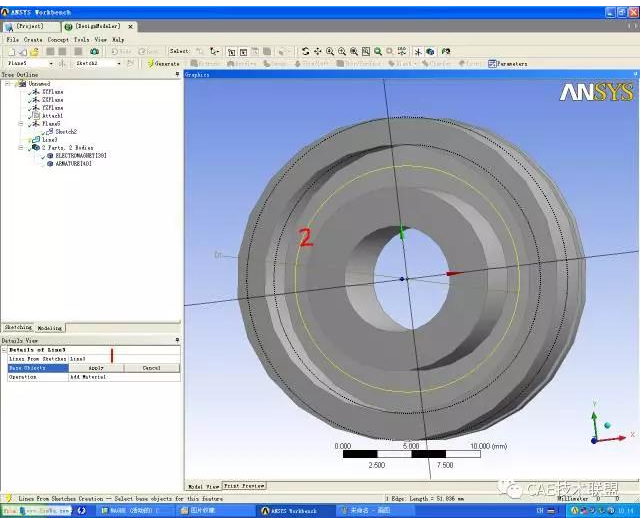
Task: Pin the Details View panel
Action: tap(177, 340)
